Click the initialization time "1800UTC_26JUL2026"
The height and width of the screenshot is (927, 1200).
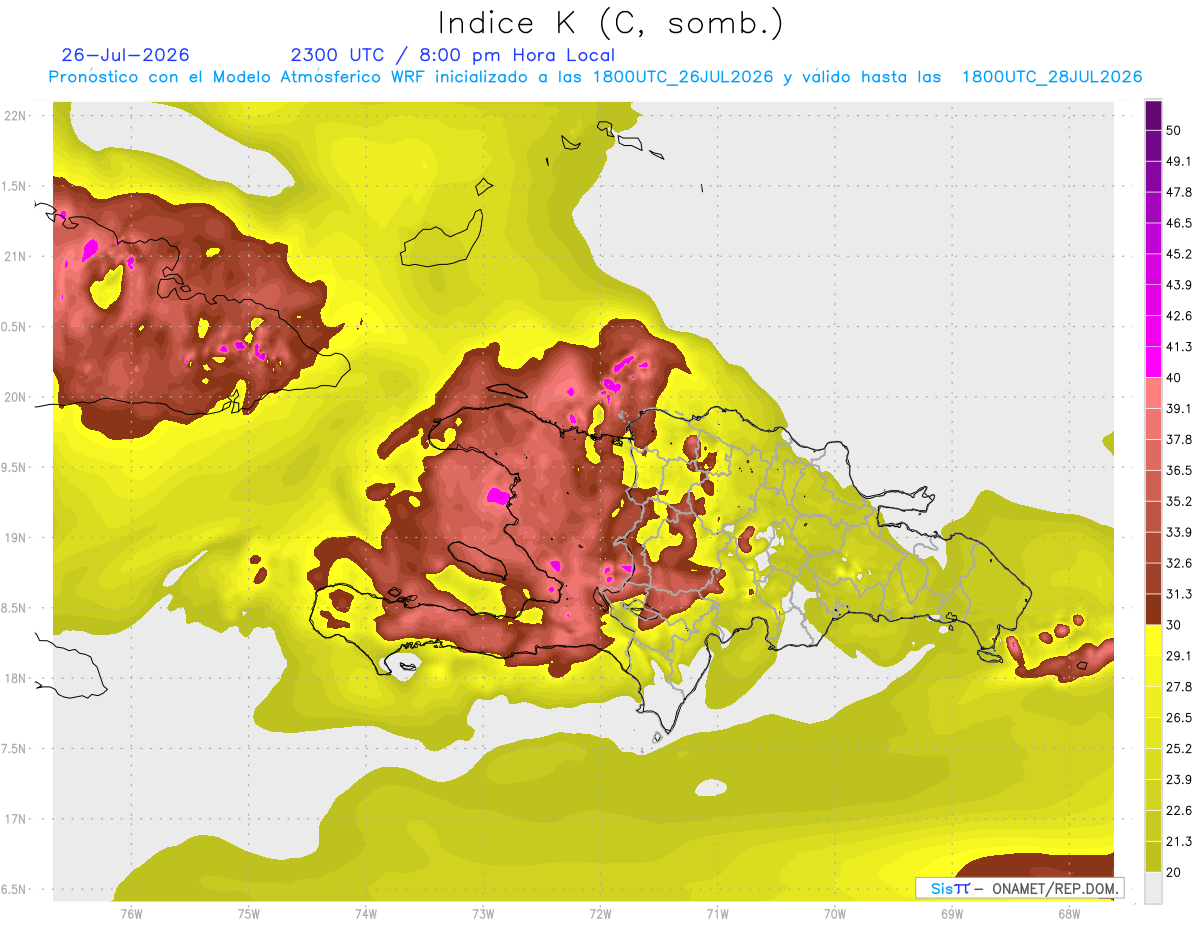(x=683, y=77)
